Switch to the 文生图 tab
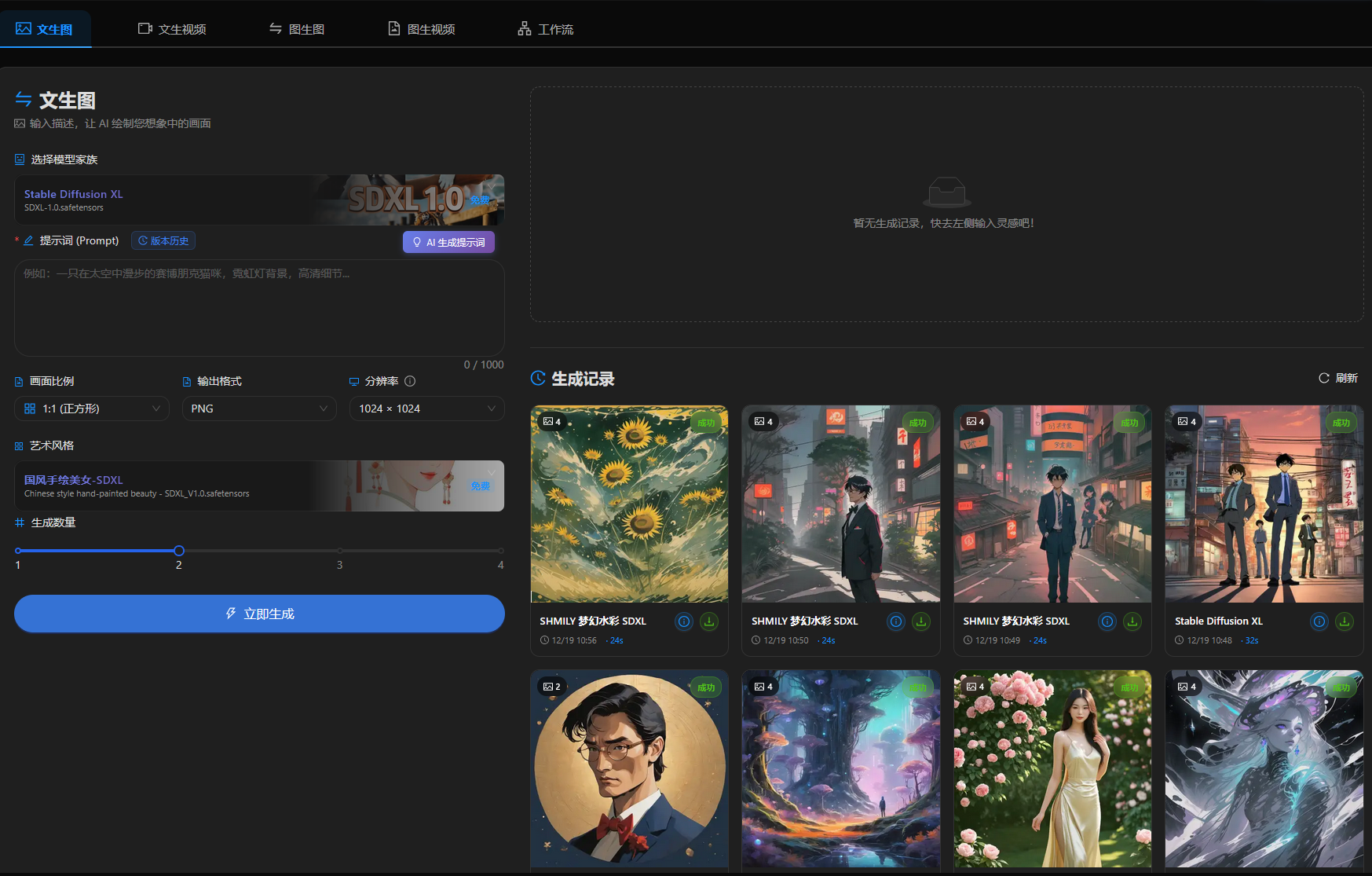 (x=45, y=29)
